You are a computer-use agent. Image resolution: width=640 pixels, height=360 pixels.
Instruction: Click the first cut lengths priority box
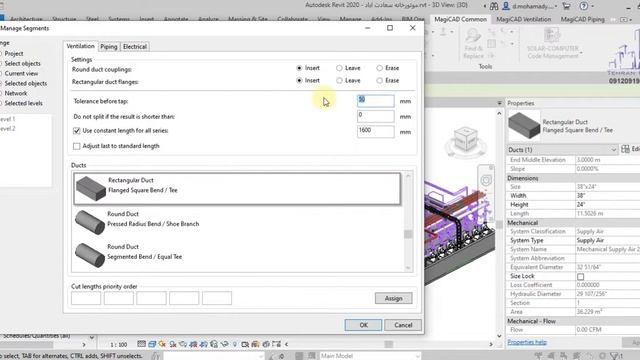click(86, 298)
